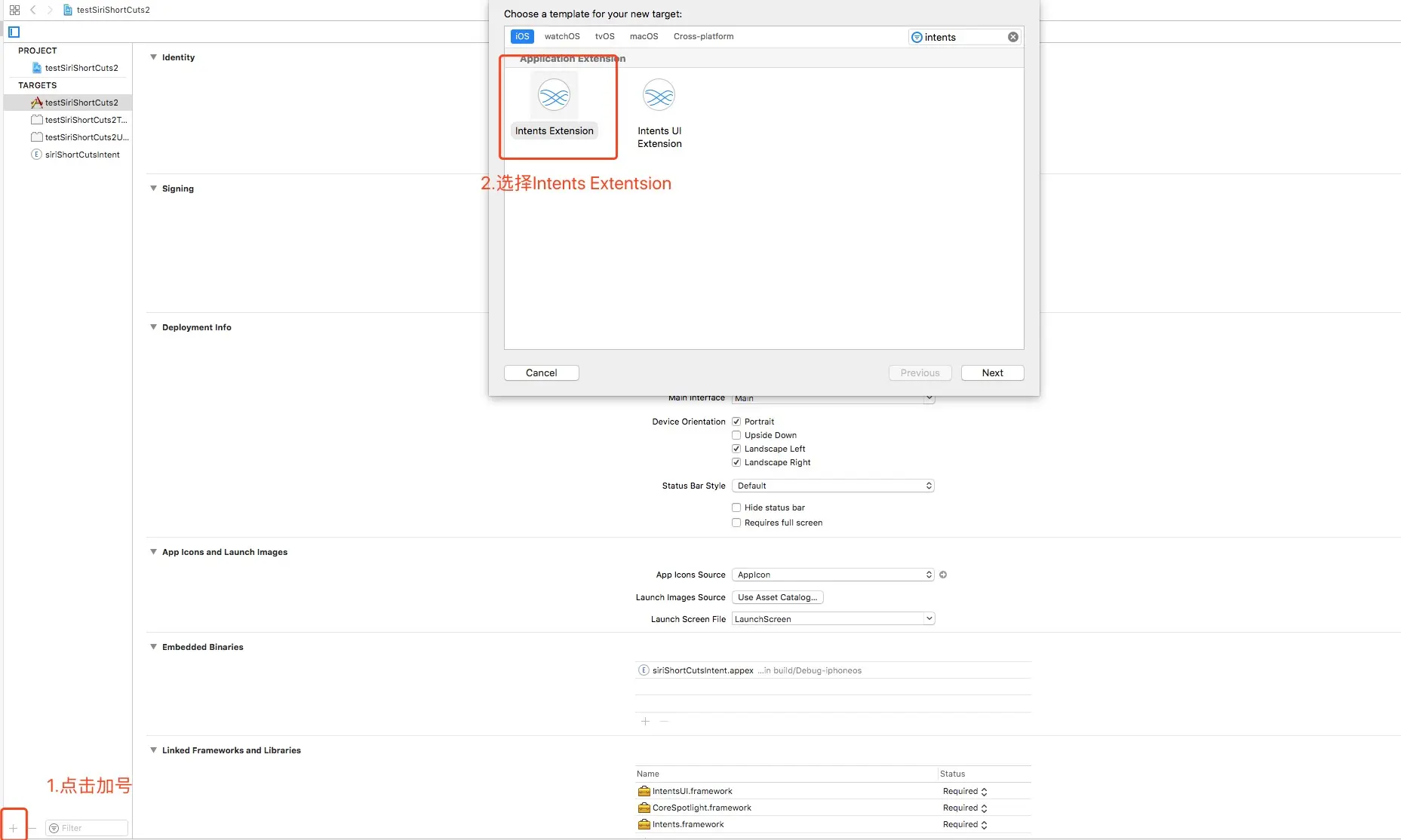Image resolution: width=1401 pixels, height=840 pixels.
Task: Select CoreSpotlight.framework row
Action: coord(833,808)
